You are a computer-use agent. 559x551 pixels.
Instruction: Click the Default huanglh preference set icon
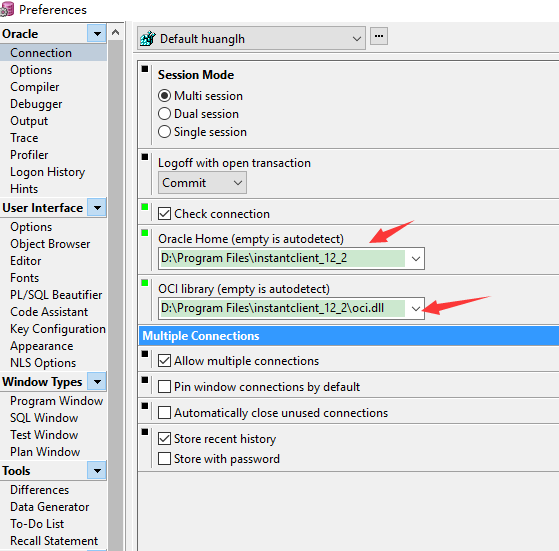pyautogui.click(x=148, y=38)
